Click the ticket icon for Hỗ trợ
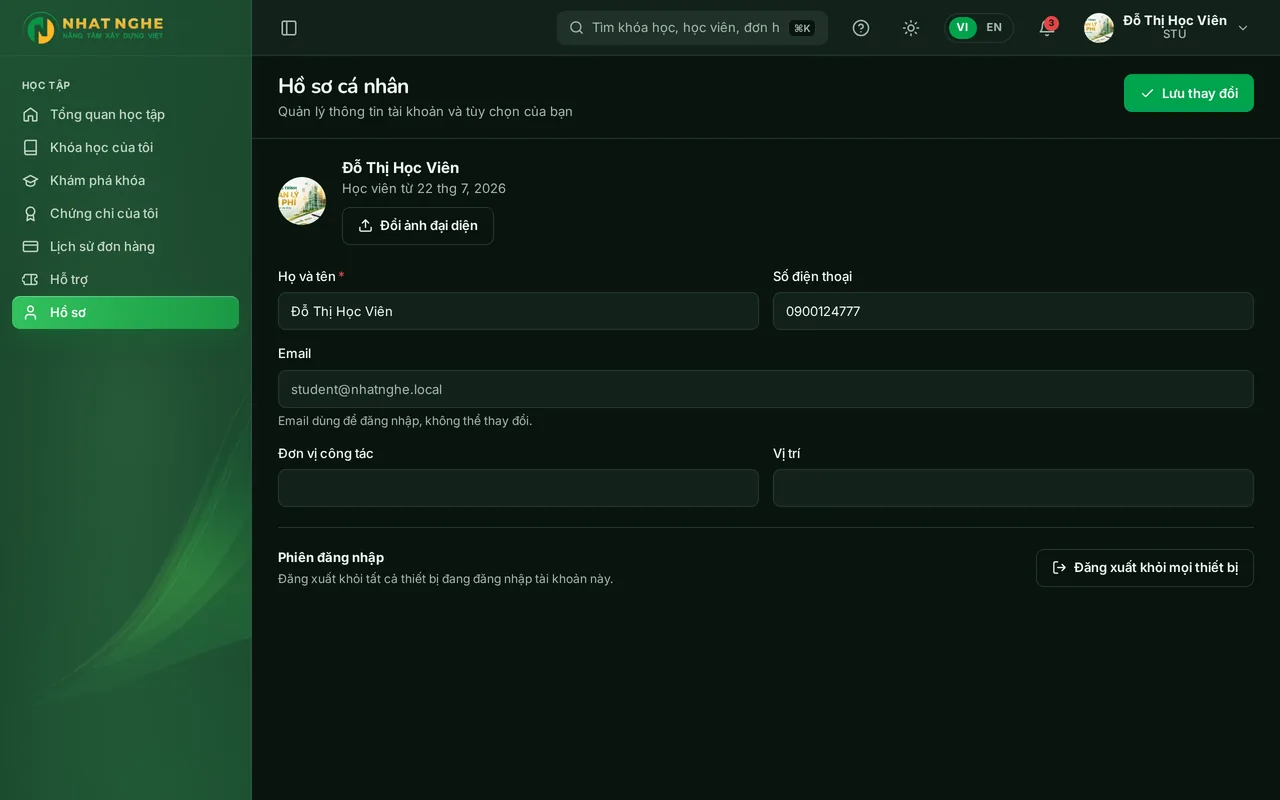1280x800 pixels. point(31,279)
